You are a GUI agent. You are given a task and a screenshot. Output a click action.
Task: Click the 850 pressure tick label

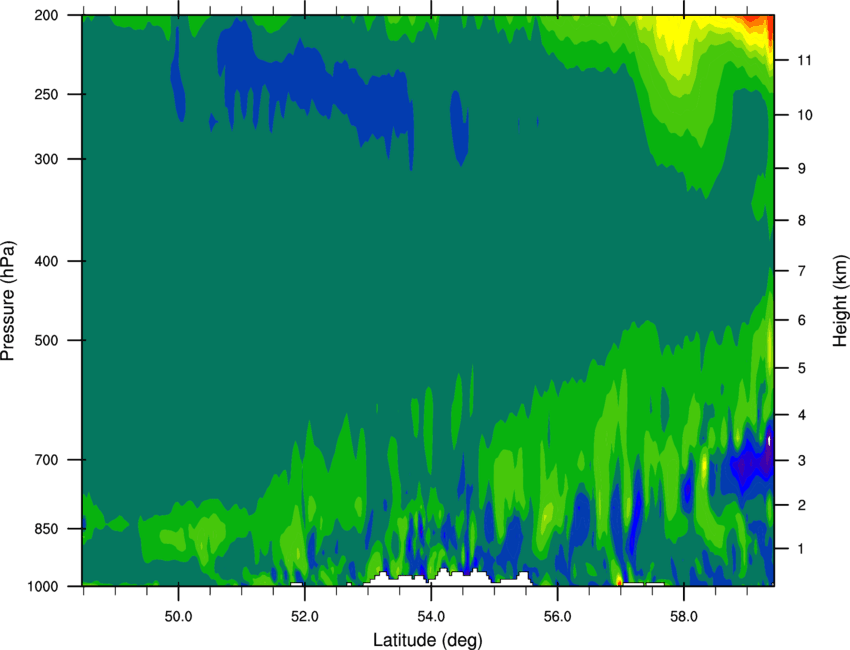pos(47,529)
